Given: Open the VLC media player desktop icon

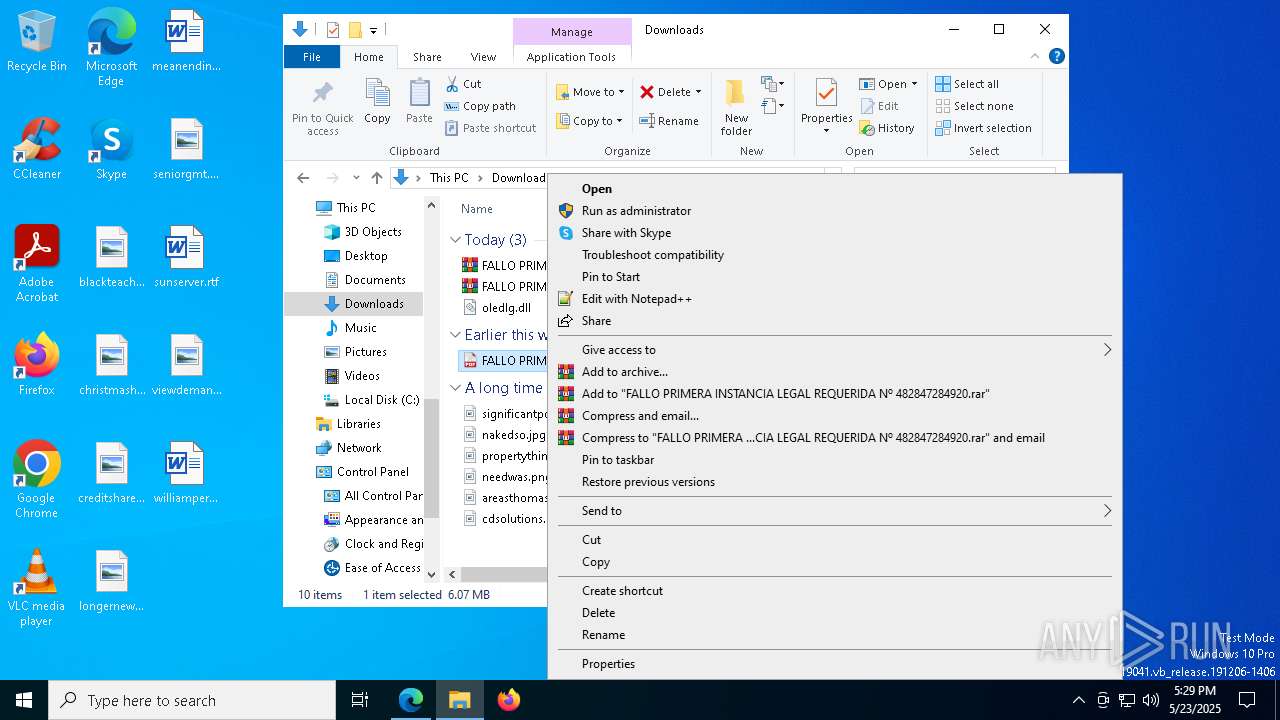Looking at the screenshot, I should pos(37,588).
